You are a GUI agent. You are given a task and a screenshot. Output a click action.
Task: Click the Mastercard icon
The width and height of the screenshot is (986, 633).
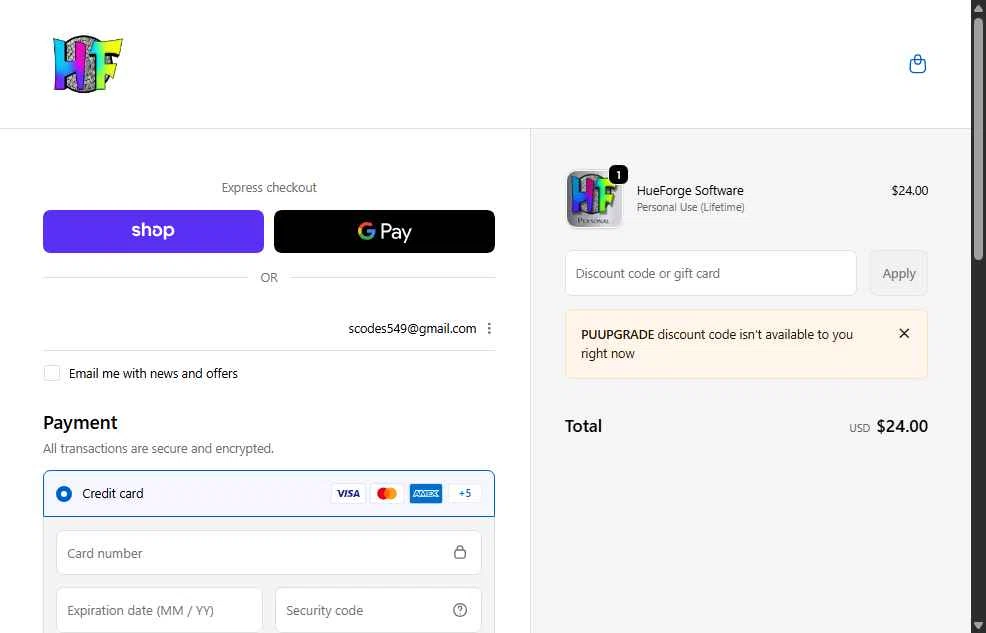point(387,493)
